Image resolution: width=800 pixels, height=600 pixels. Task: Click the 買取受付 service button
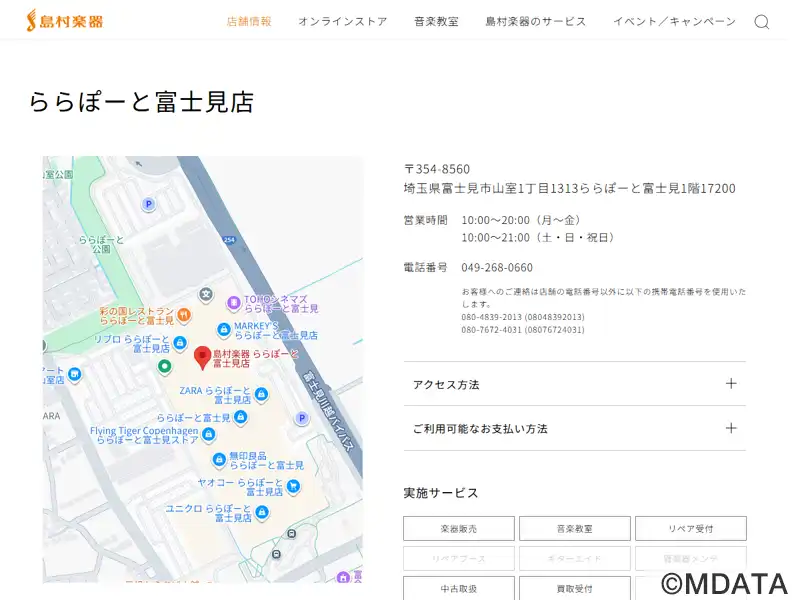(574, 588)
